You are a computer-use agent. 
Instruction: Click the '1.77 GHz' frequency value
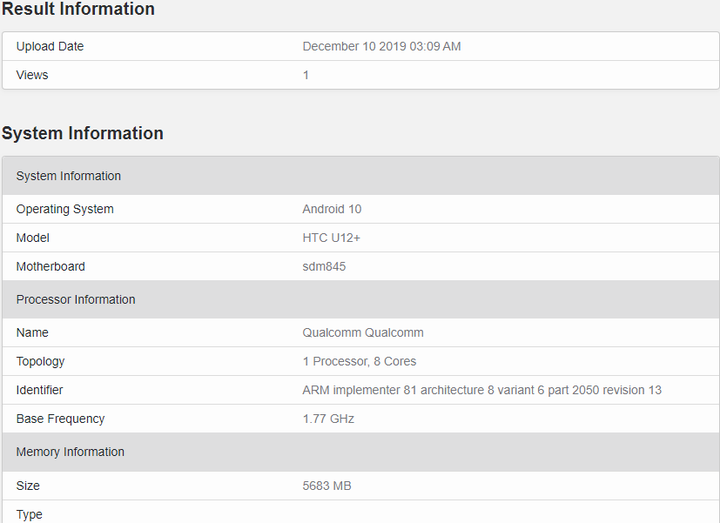tap(328, 419)
